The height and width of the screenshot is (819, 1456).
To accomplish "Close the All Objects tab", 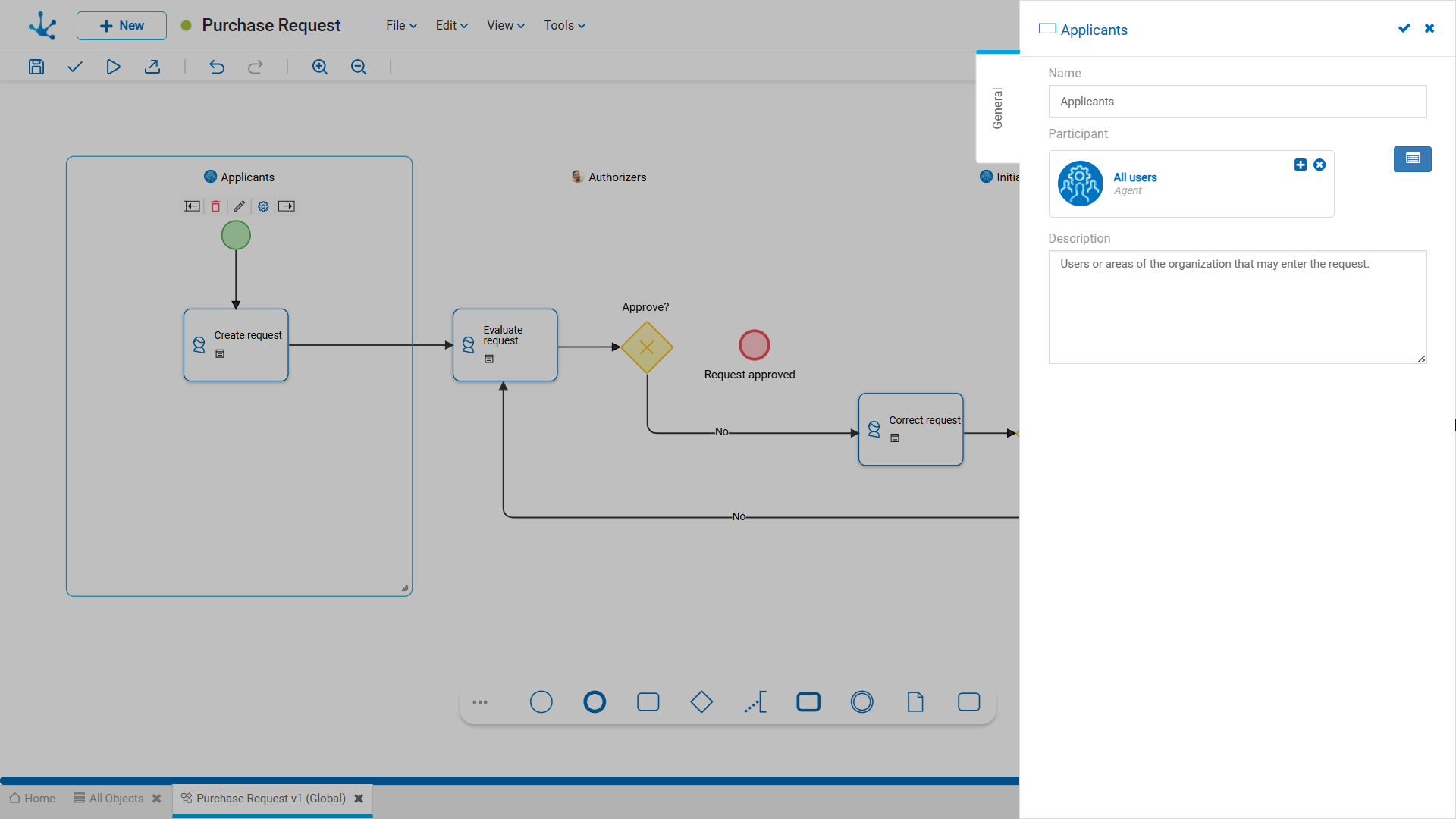I will pyautogui.click(x=157, y=799).
